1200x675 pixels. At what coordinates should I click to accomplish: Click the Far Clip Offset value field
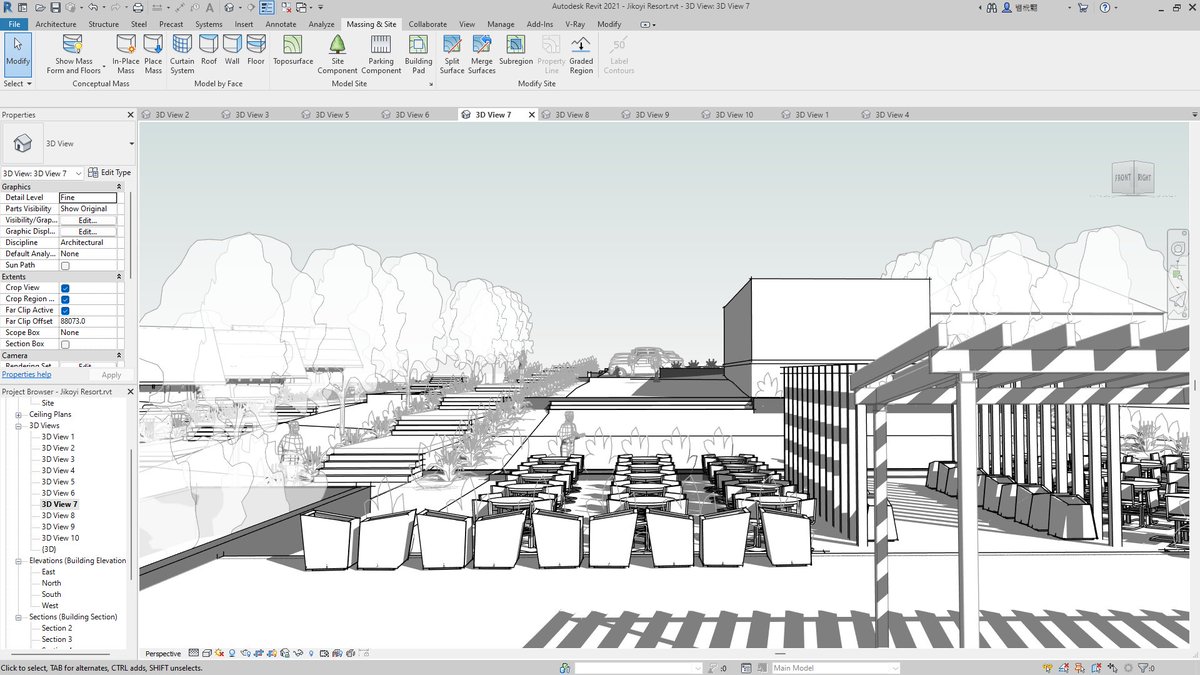point(89,320)
